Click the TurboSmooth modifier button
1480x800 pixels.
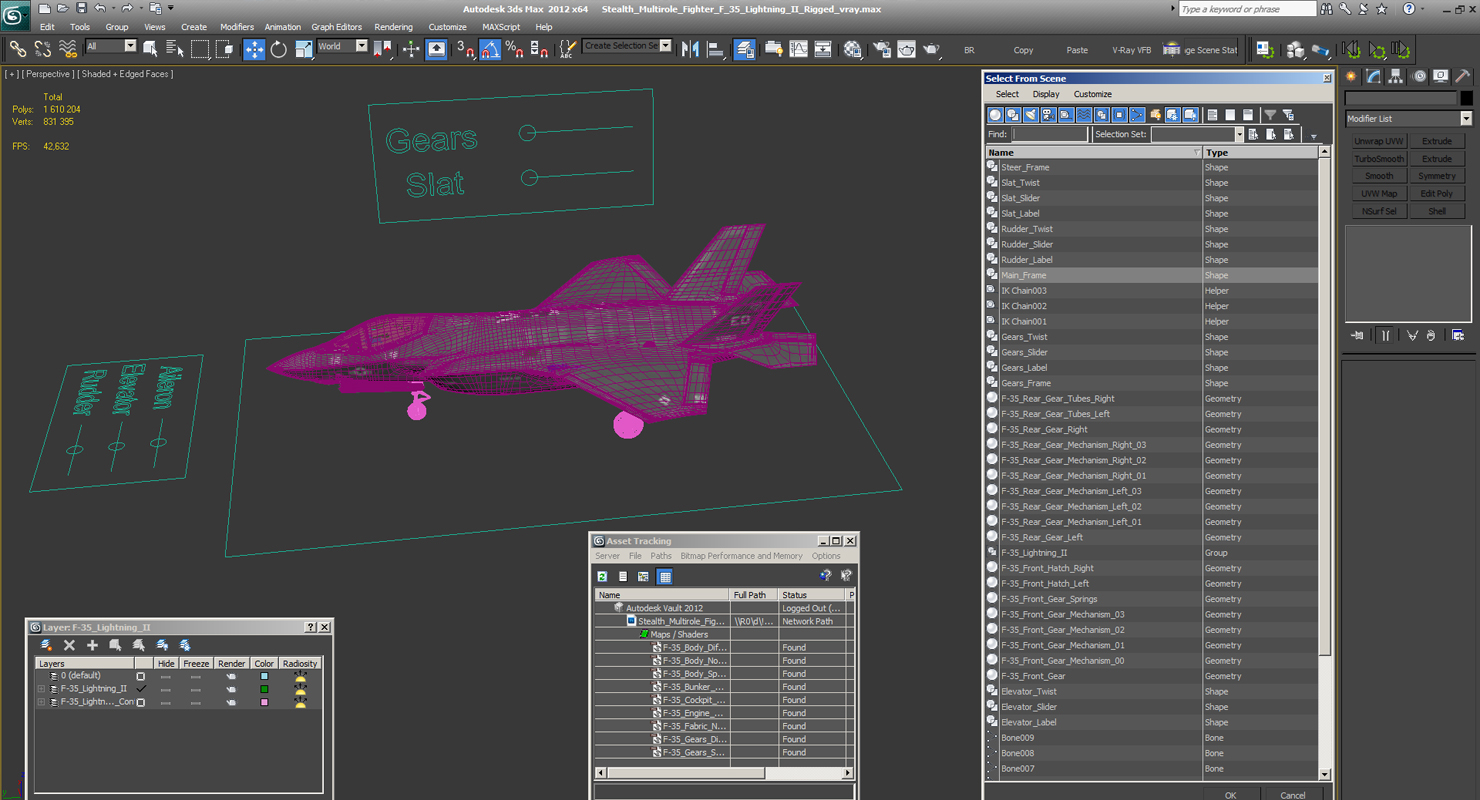[x=1378, y=159]
